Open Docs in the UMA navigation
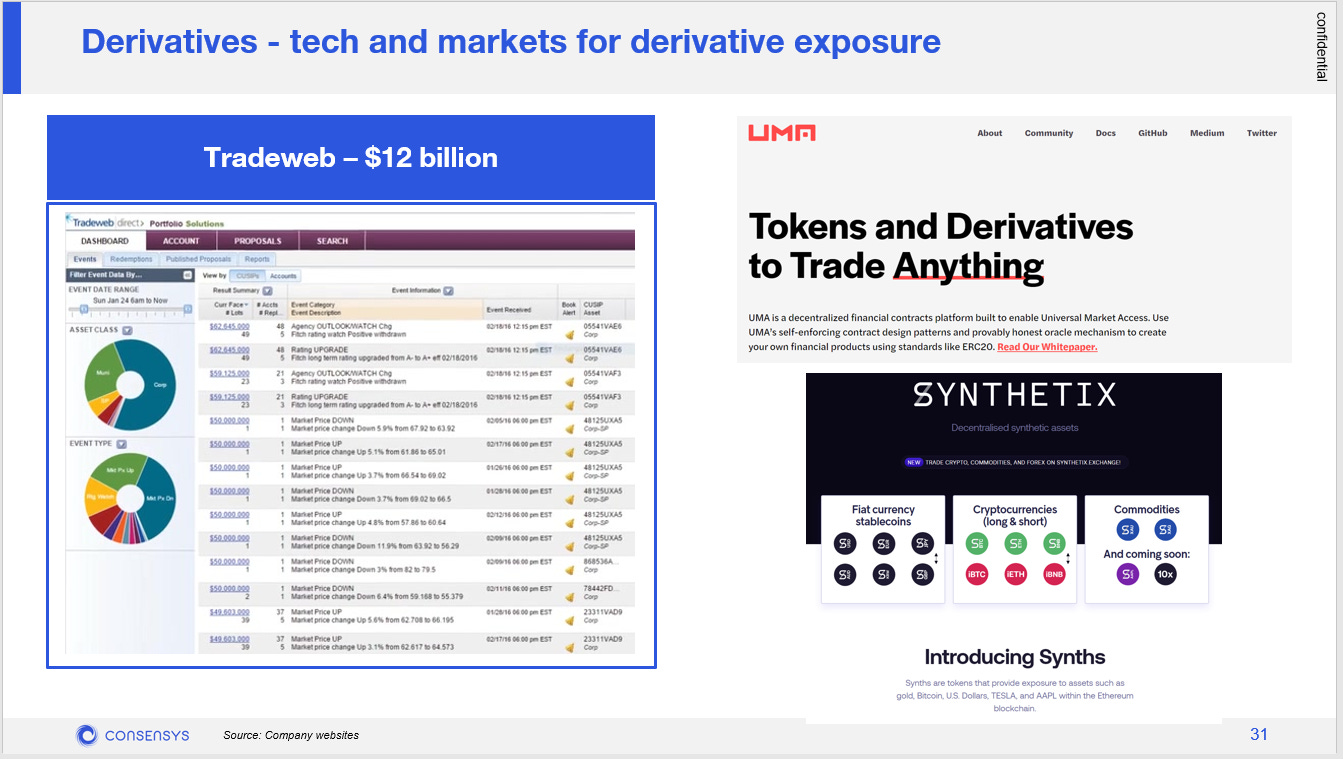Image resolution: width=1343 pixels, height=759 pixels. click(1105, 133)
